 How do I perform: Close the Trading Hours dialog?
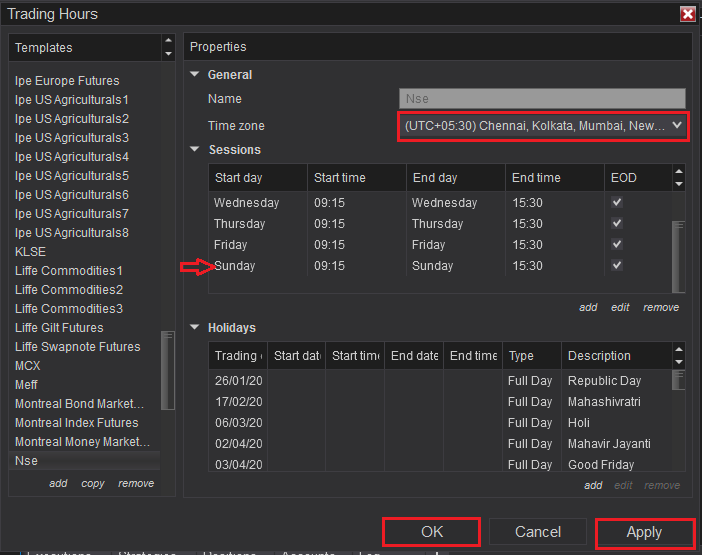[687, 14]
